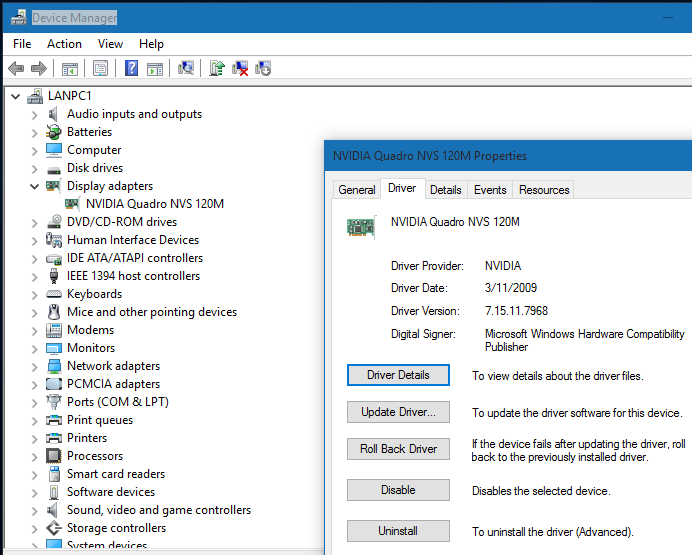Click the Update Driver Software toolbar icon
The height and width of the screenshot is (555, 692).
coord(217,68)
